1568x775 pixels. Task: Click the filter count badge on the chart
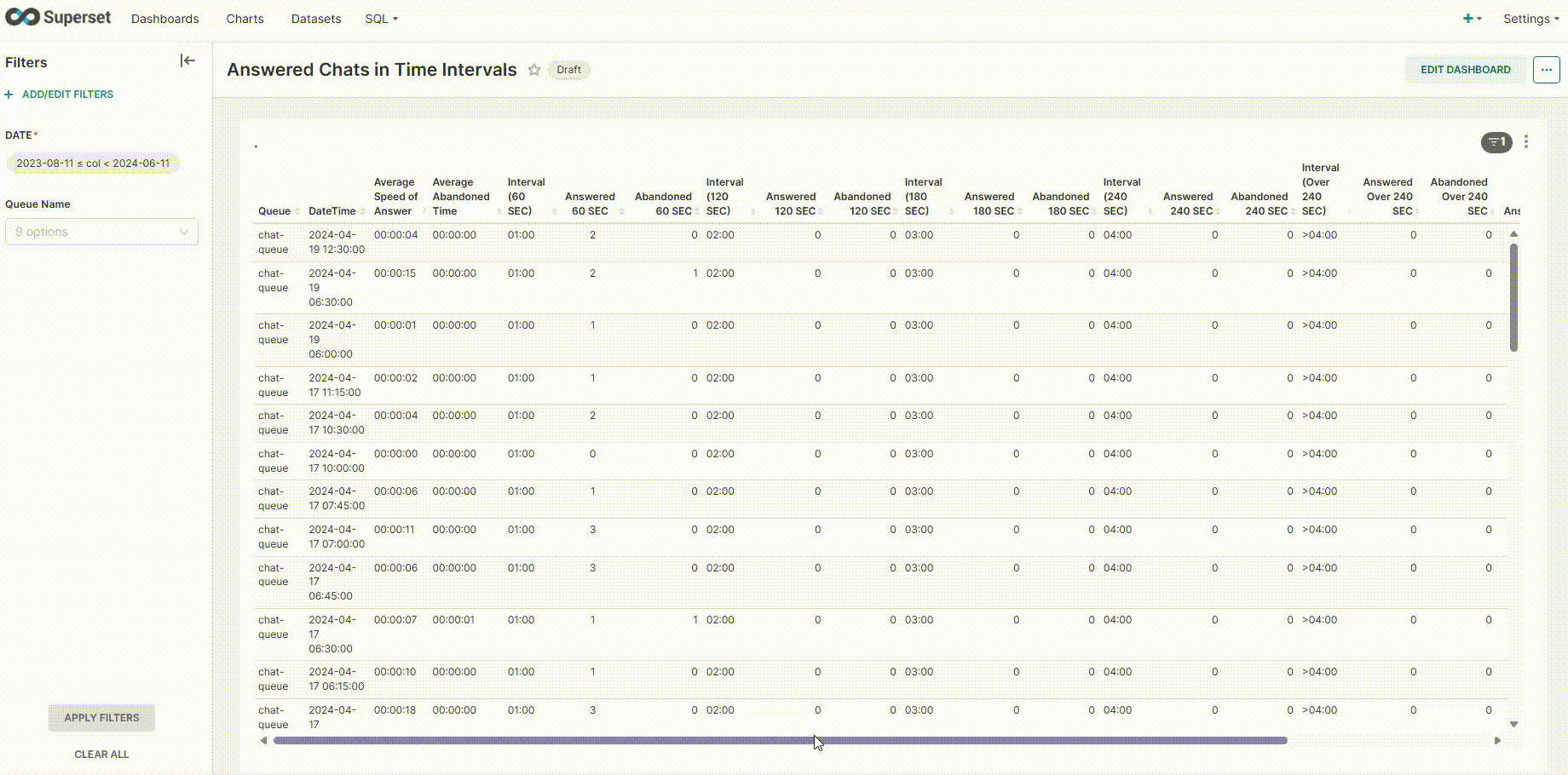tap(1496, 142)
